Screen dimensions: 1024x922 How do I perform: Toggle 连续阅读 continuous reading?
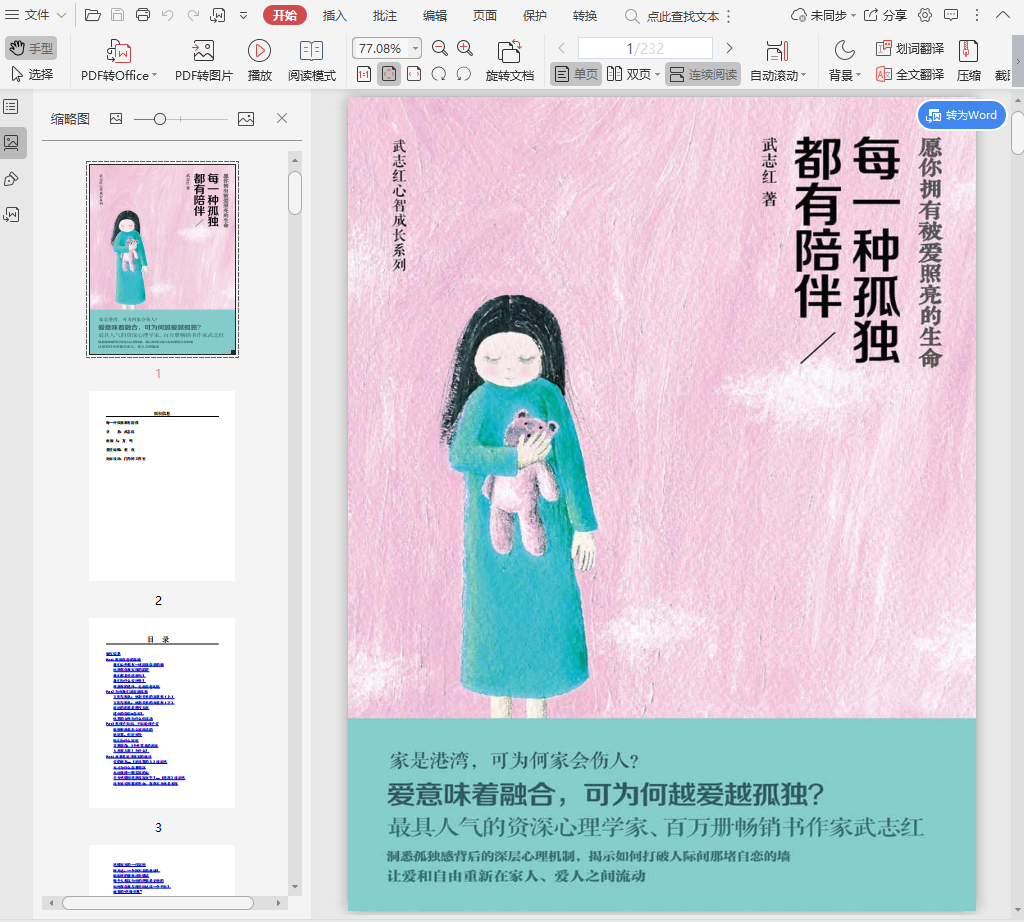[703, 74]
